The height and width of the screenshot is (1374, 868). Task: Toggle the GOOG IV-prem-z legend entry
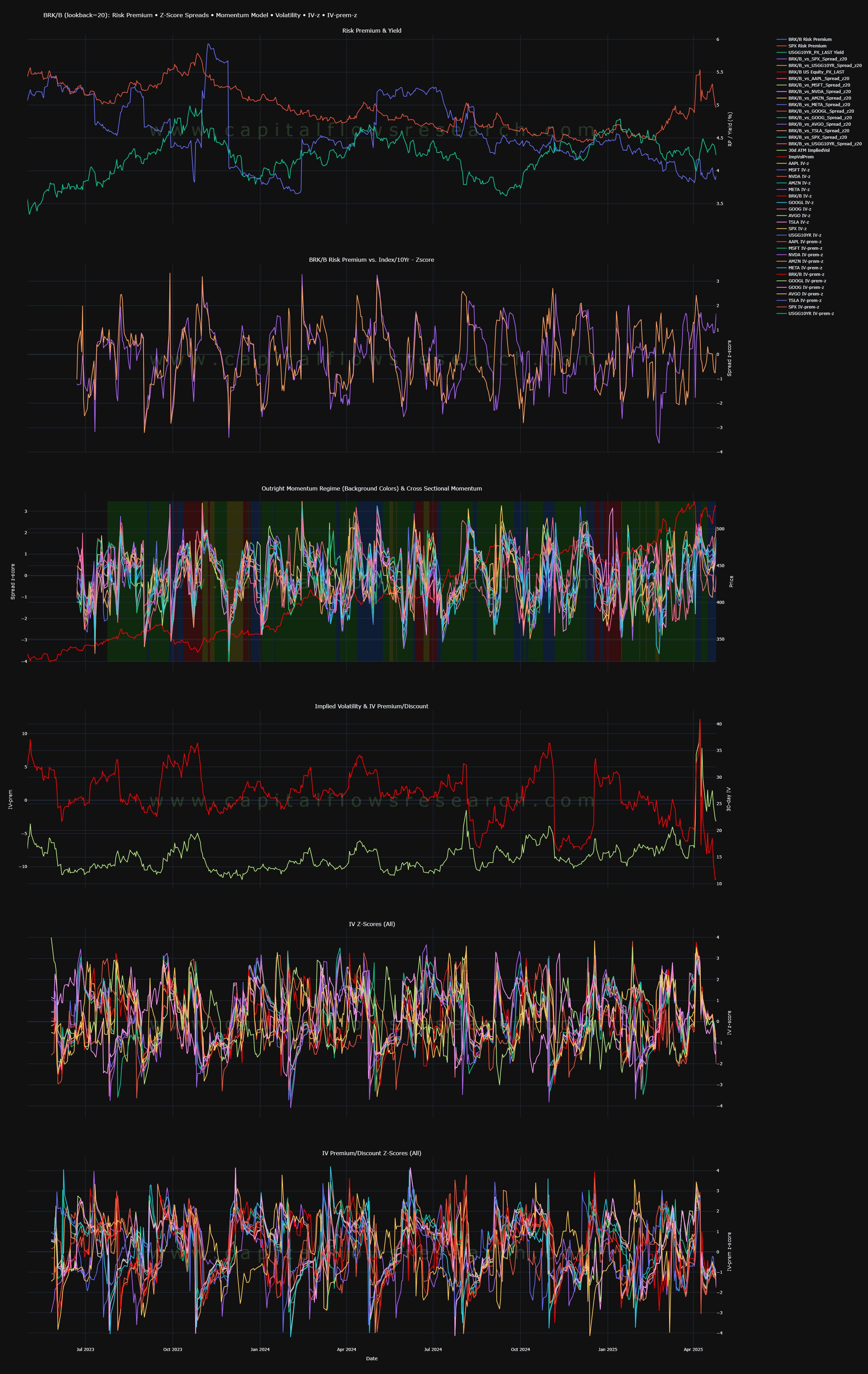pyautogui.click(x=801, y=287)
